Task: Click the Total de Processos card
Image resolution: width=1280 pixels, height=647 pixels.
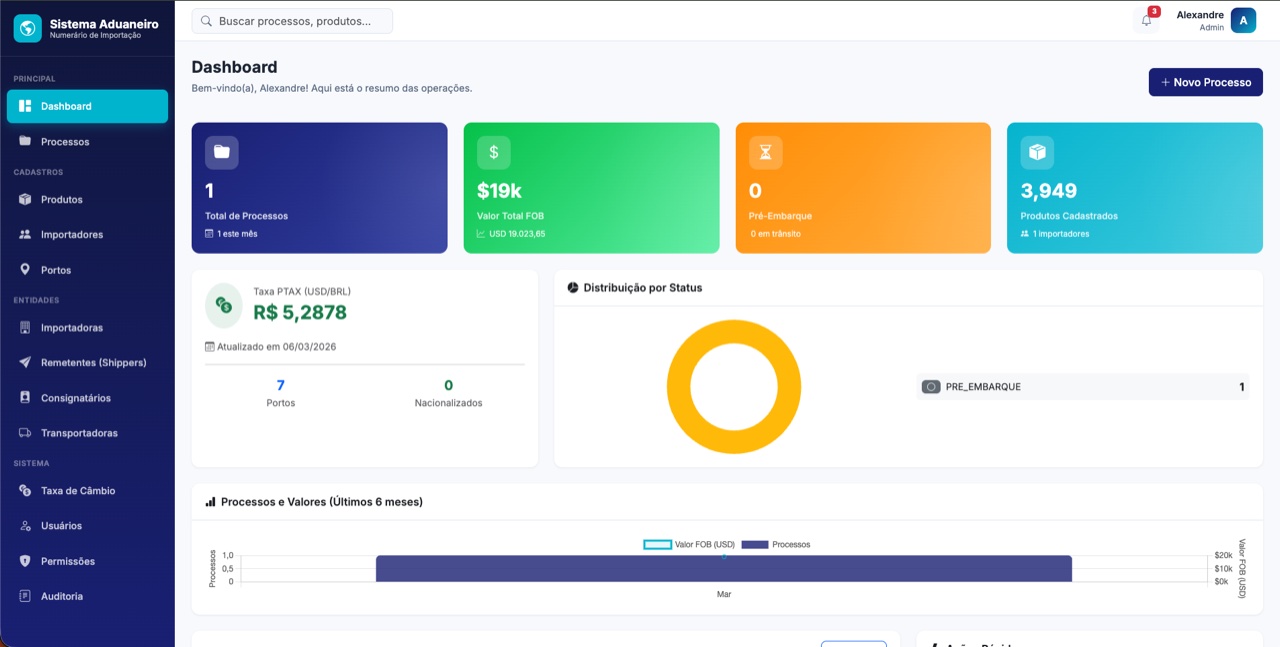Action: click(319, 188)
